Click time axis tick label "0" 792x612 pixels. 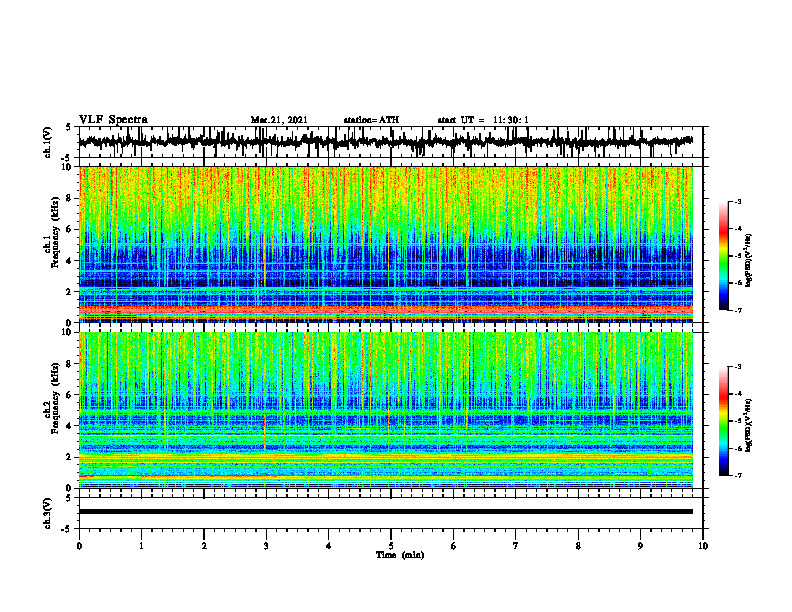(79, 546)
